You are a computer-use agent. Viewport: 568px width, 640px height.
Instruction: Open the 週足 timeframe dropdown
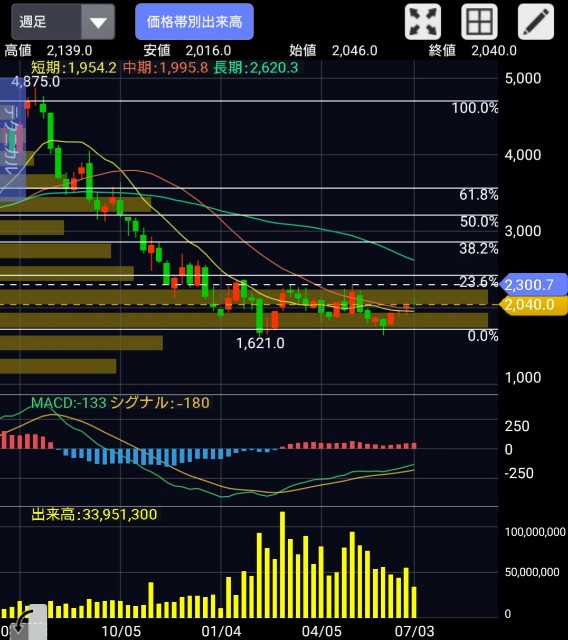(63, 22)
